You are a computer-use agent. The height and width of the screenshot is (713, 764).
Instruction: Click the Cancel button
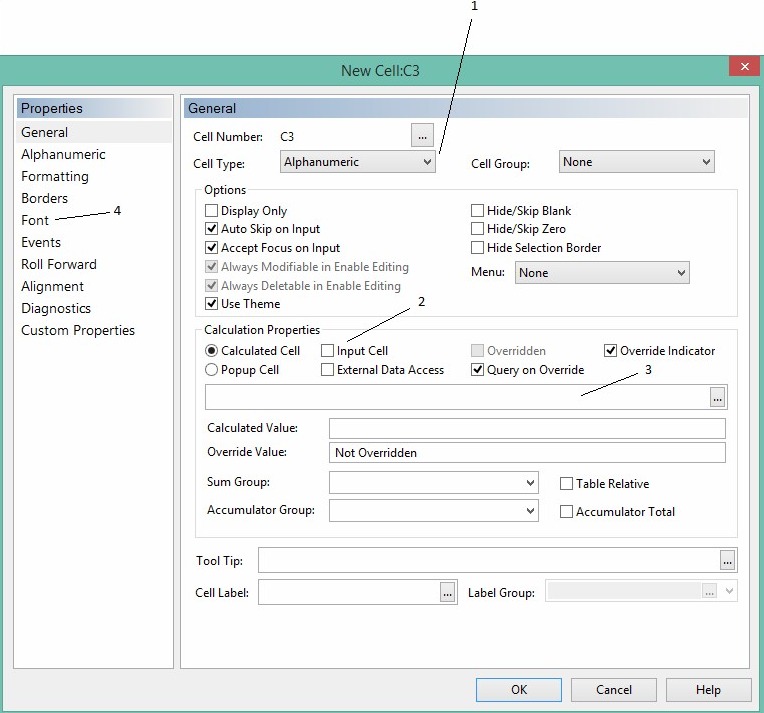pos(614,690)
